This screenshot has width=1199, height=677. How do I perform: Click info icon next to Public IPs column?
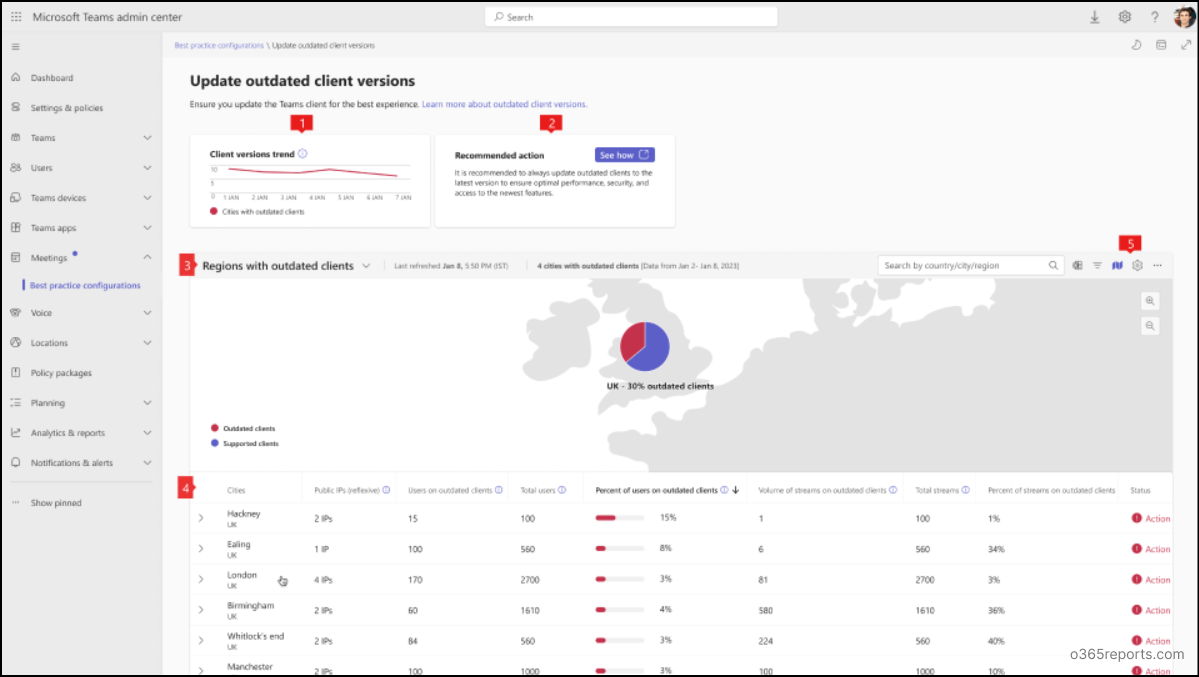tap(386, 490)
